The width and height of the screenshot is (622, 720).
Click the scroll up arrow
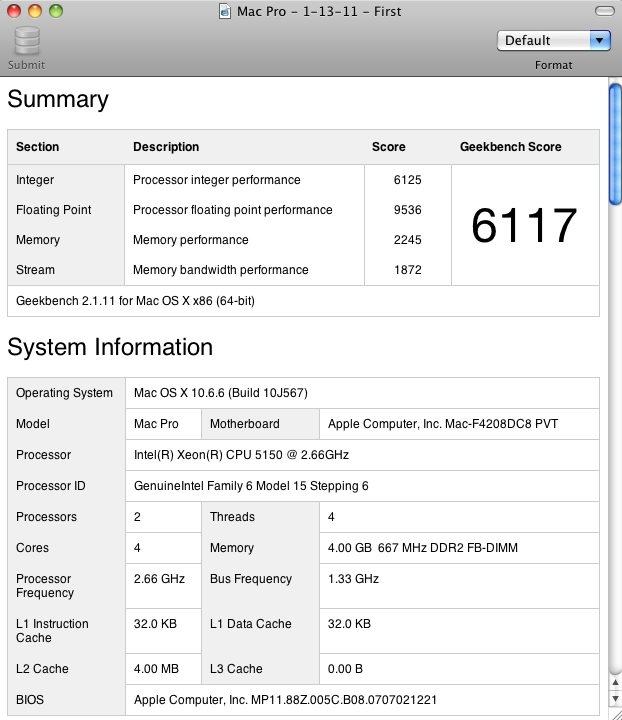(x=615, y=683)
